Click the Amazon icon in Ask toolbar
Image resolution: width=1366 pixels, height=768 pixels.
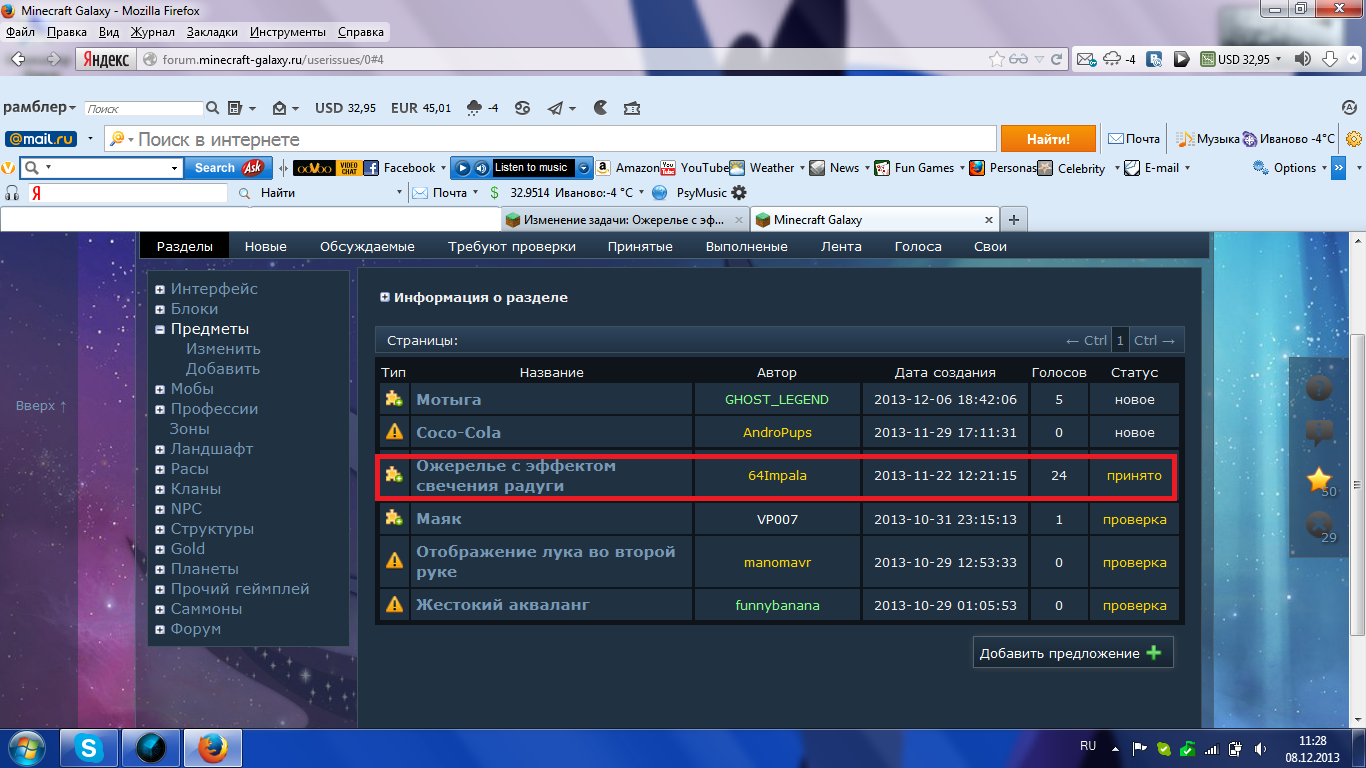[x=604, y=168]
